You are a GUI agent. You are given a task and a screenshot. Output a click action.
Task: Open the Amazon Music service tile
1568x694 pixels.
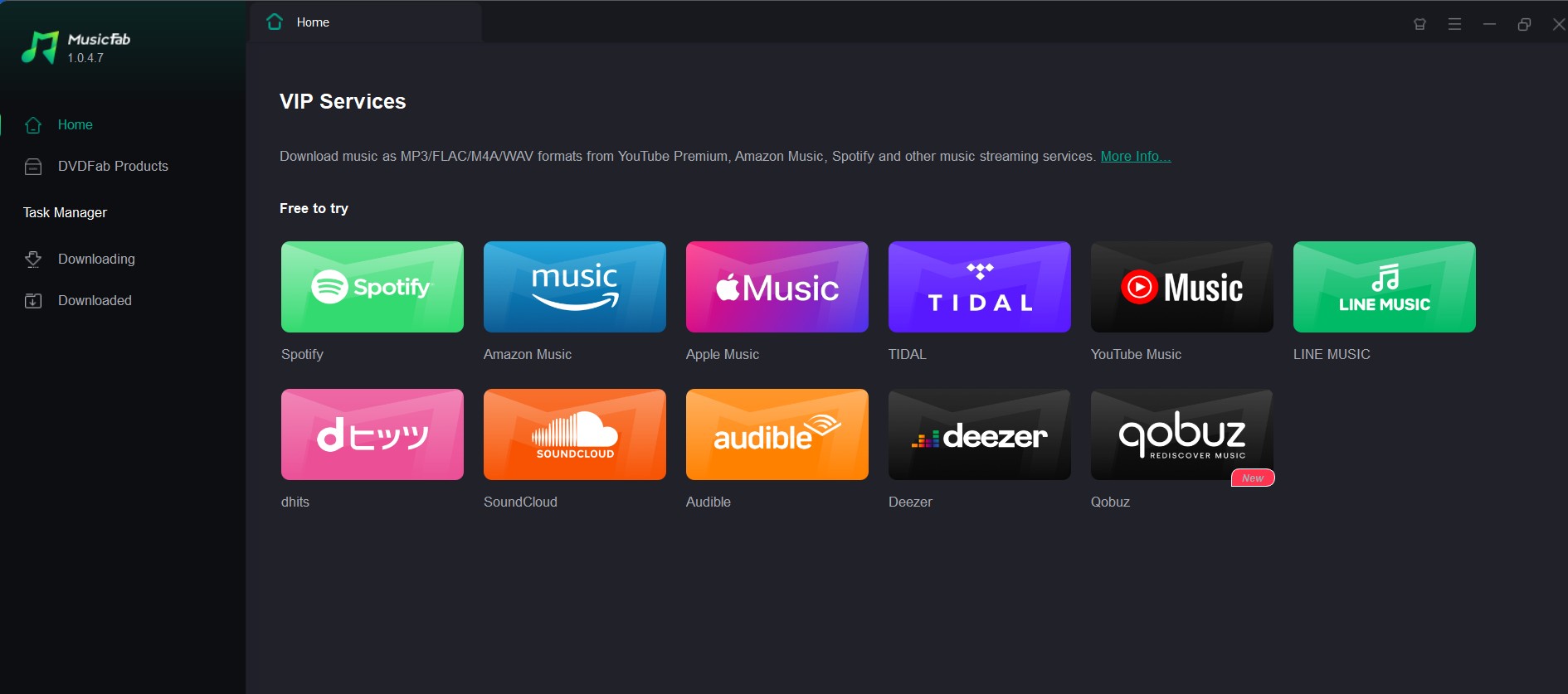point(575,287)
